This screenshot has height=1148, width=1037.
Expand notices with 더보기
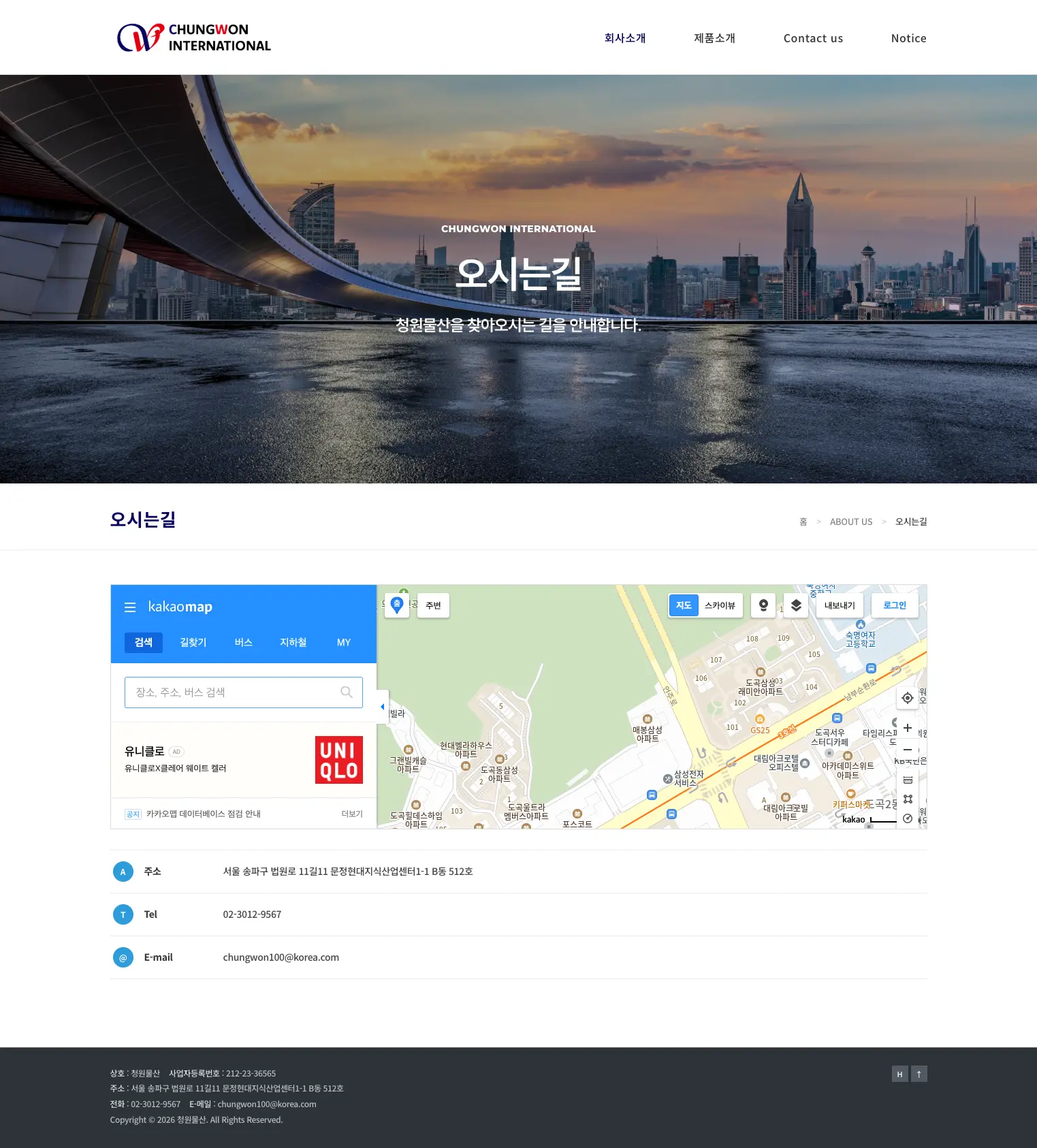click(352, 814)
